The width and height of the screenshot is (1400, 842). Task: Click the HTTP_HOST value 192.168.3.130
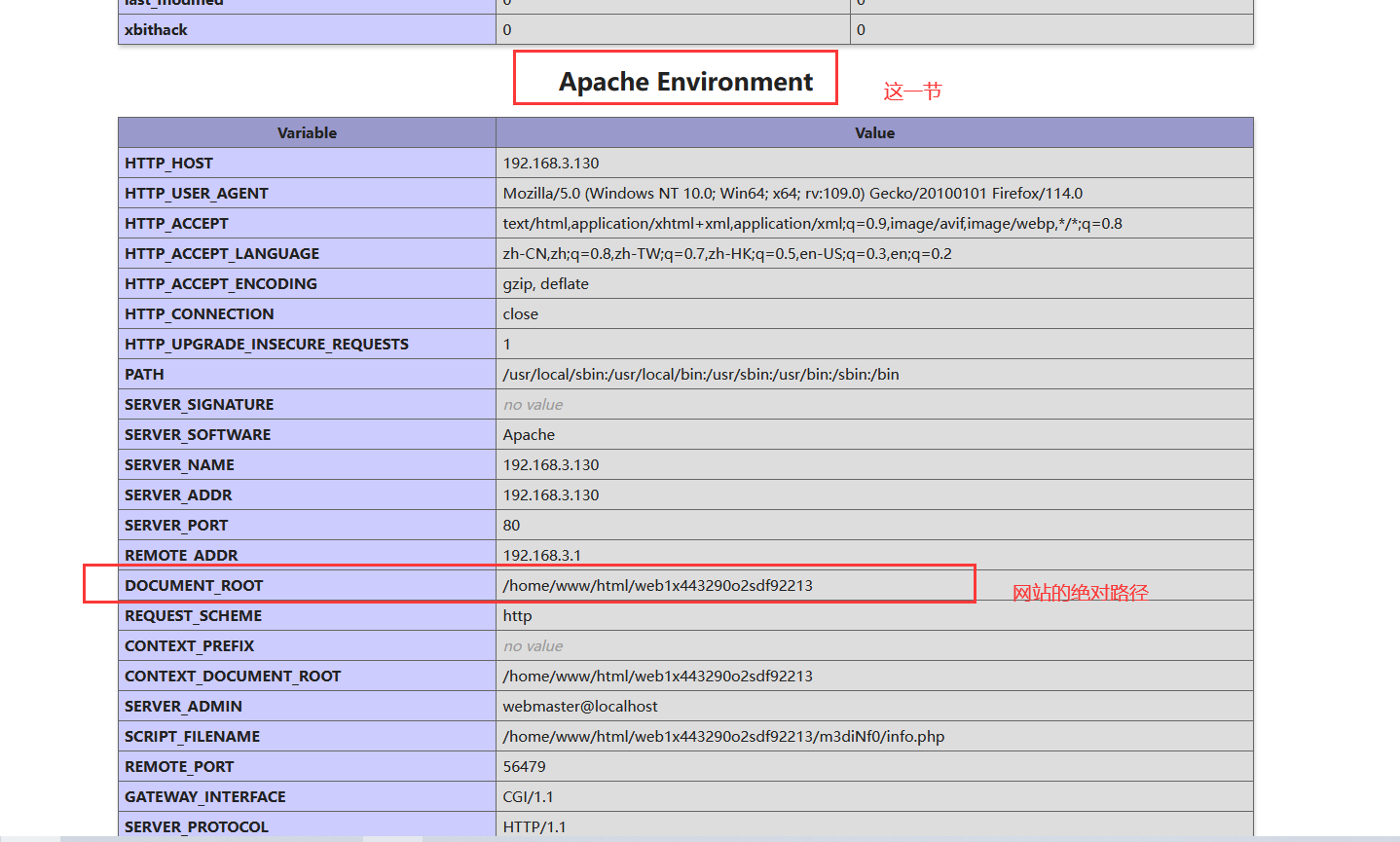tap(551, 163)
